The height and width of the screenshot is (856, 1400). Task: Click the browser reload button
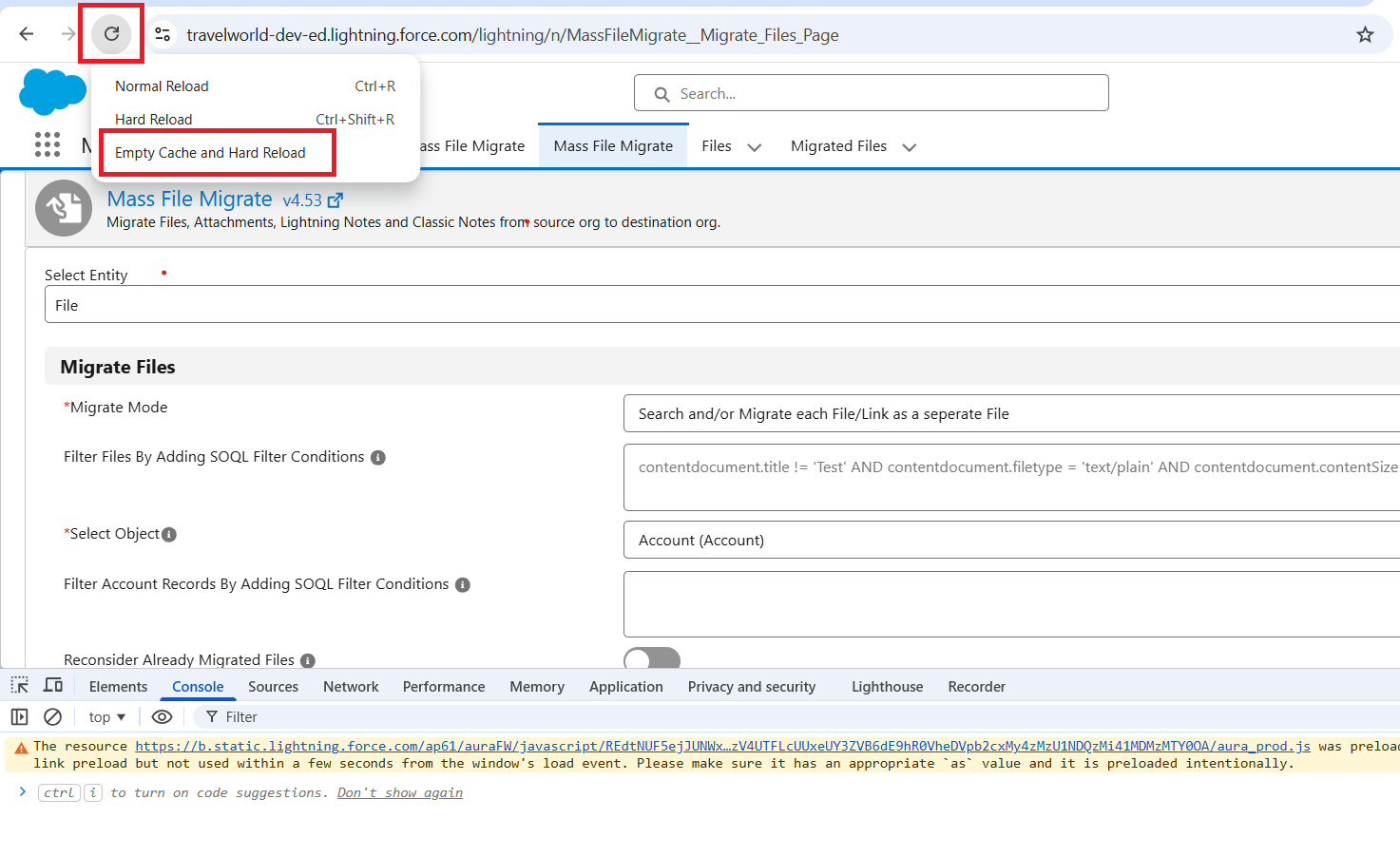[x=112, y=34]
